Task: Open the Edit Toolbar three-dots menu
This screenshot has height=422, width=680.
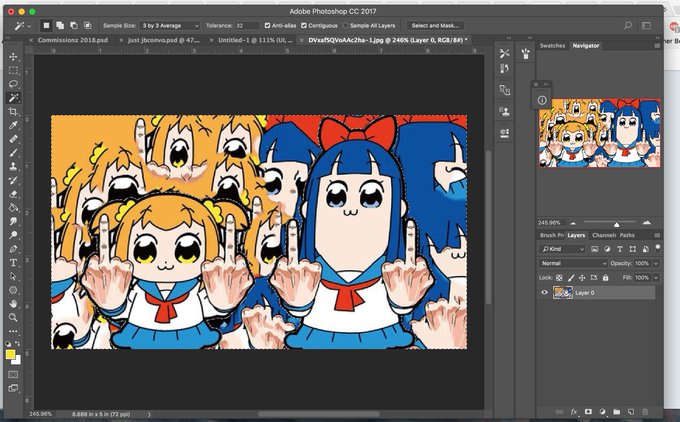Action: [13, 331]
